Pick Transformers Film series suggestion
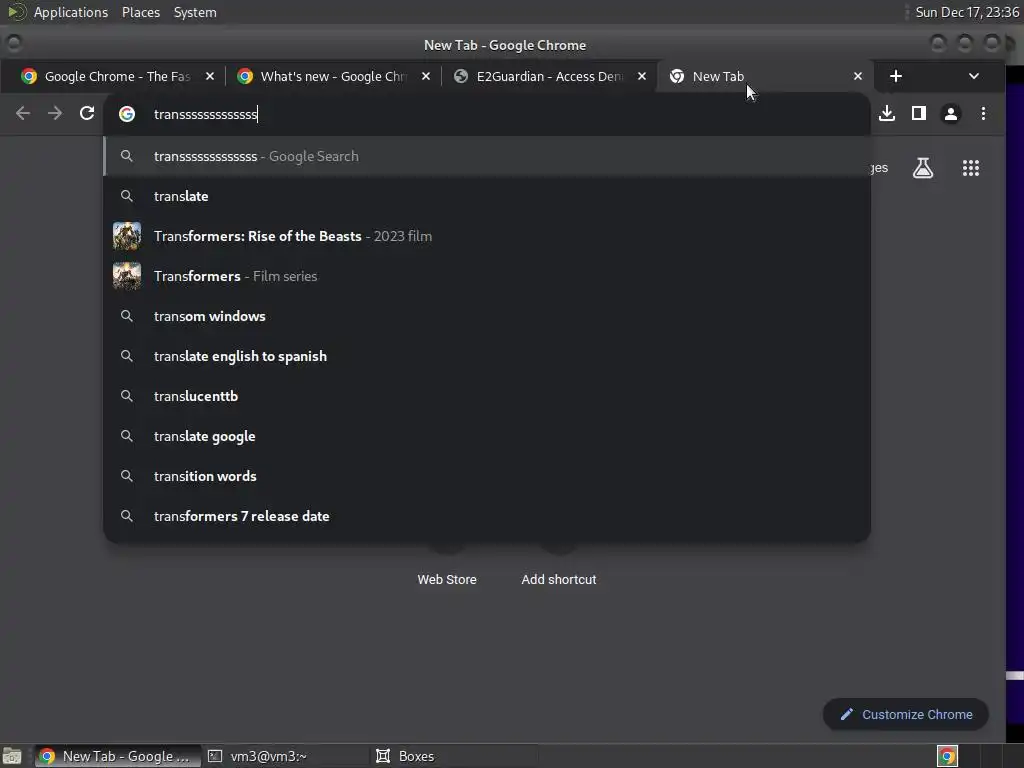The width and height of the screenshot is (1024, 768). 487,276
